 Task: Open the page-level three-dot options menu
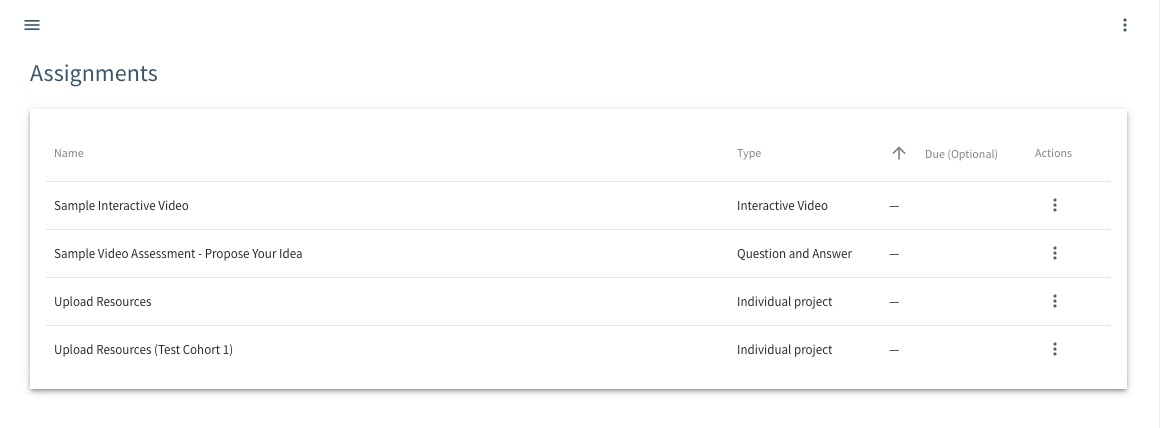click(1124, 25)
